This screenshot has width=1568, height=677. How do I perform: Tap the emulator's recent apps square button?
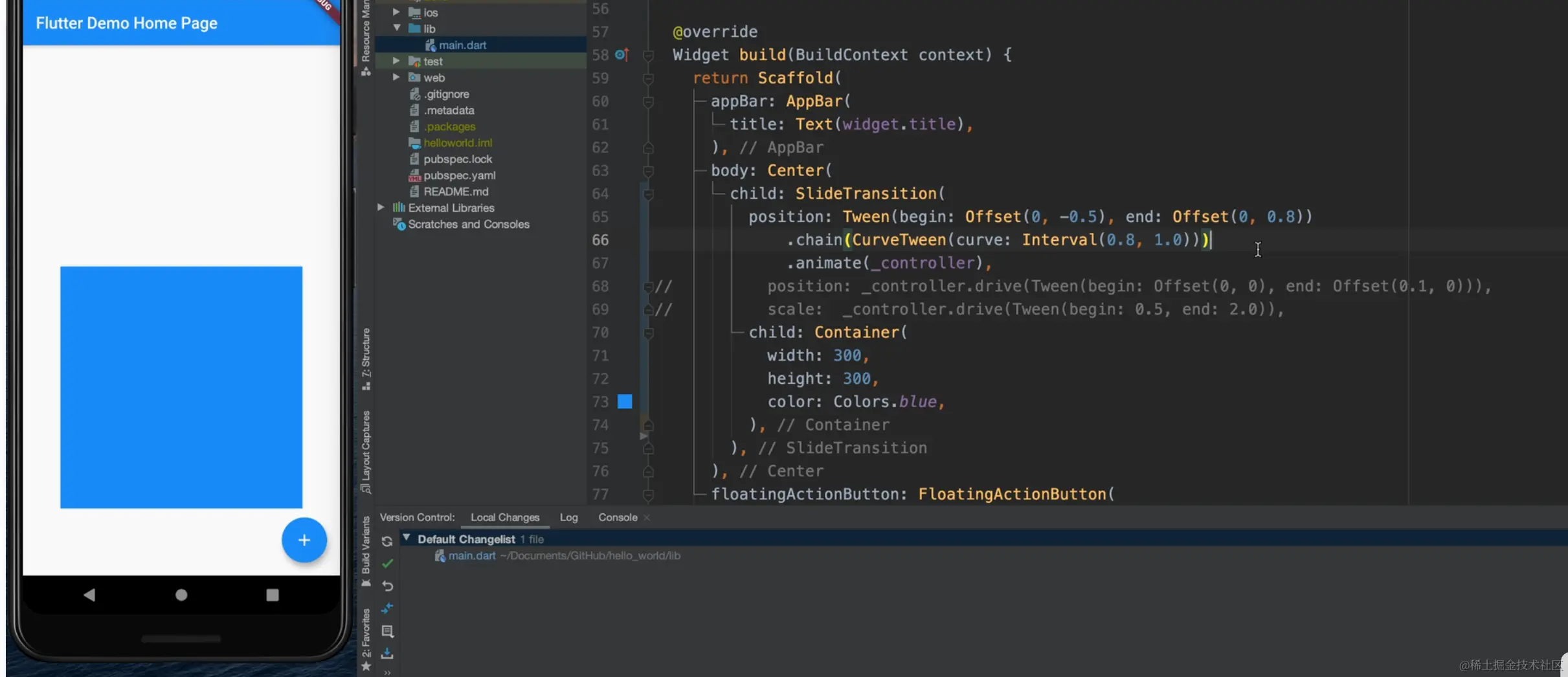[273, 594]
